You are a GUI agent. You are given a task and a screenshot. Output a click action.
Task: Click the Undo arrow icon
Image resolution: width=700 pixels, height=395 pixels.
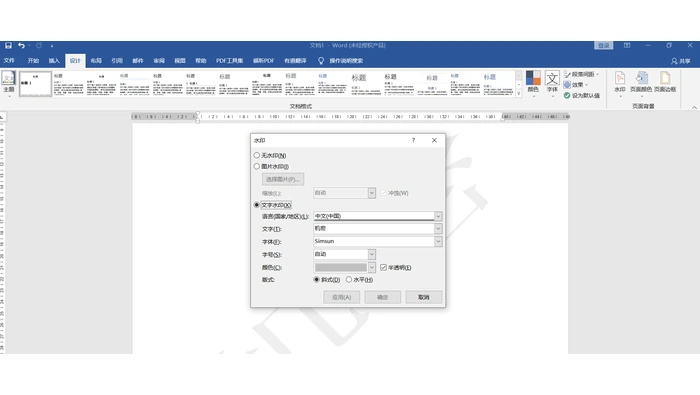click(x=21, y=46)
